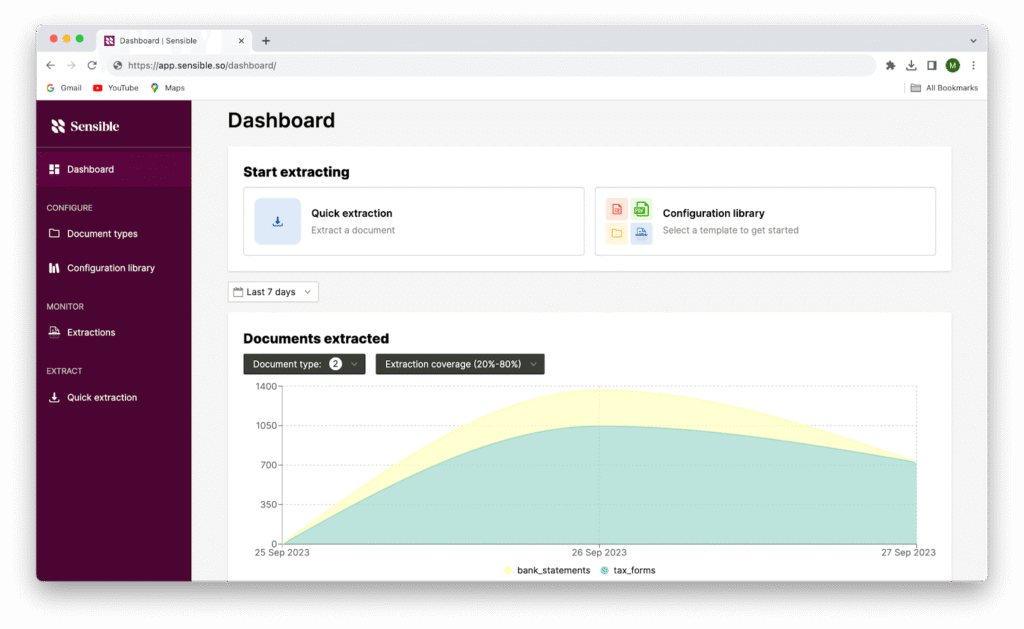Image resolution: width=1024 pixels, height=629 pixels.
Task: Open browser downloads icon in toolbar
Action: click(911, 65)
